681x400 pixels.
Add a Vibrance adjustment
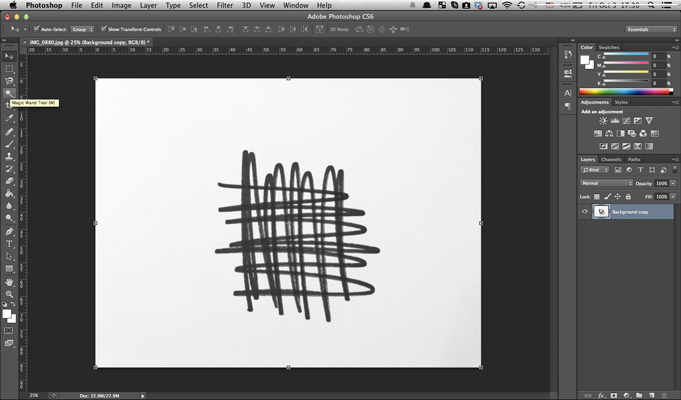tap(649, 121)
